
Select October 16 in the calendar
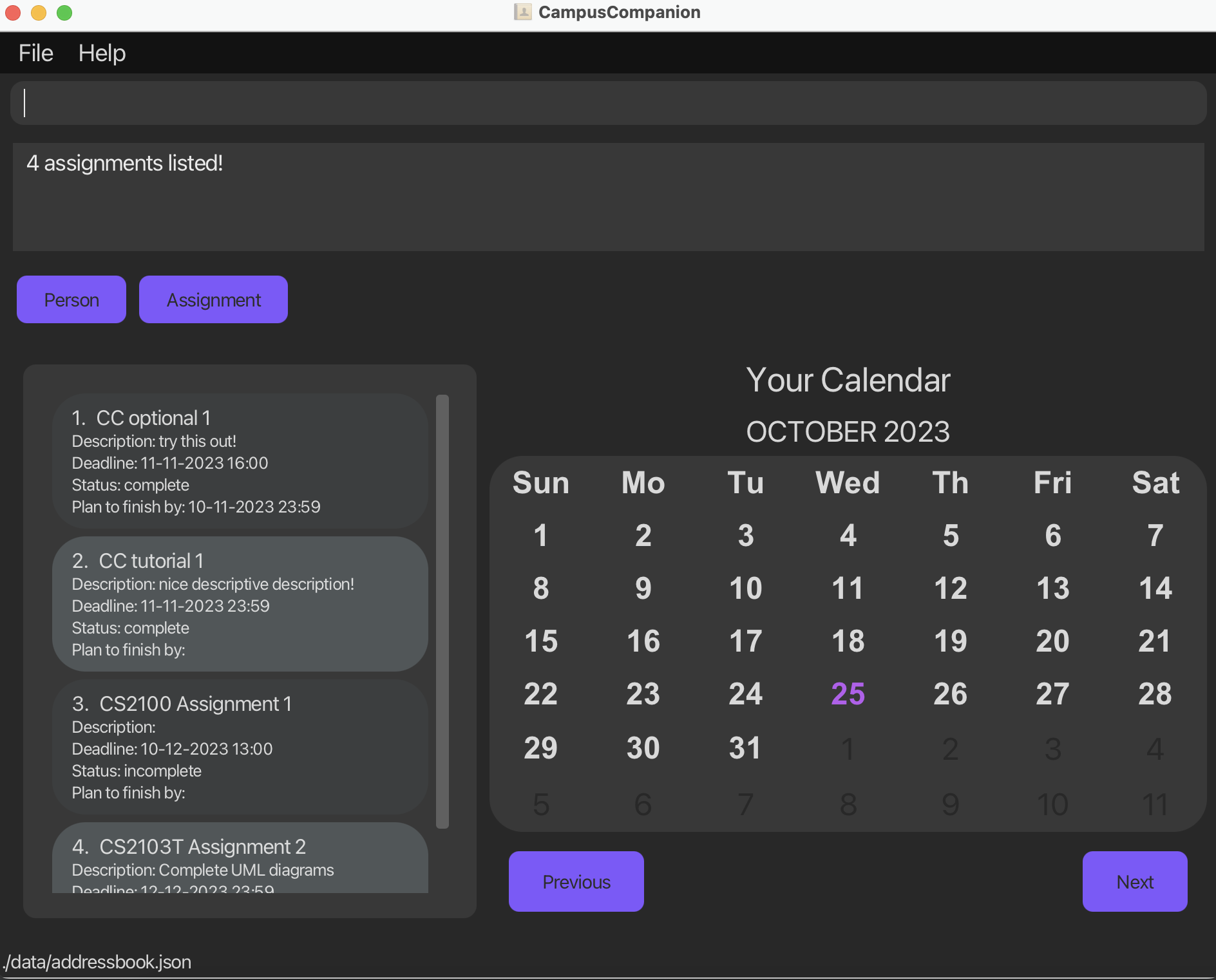643,641
